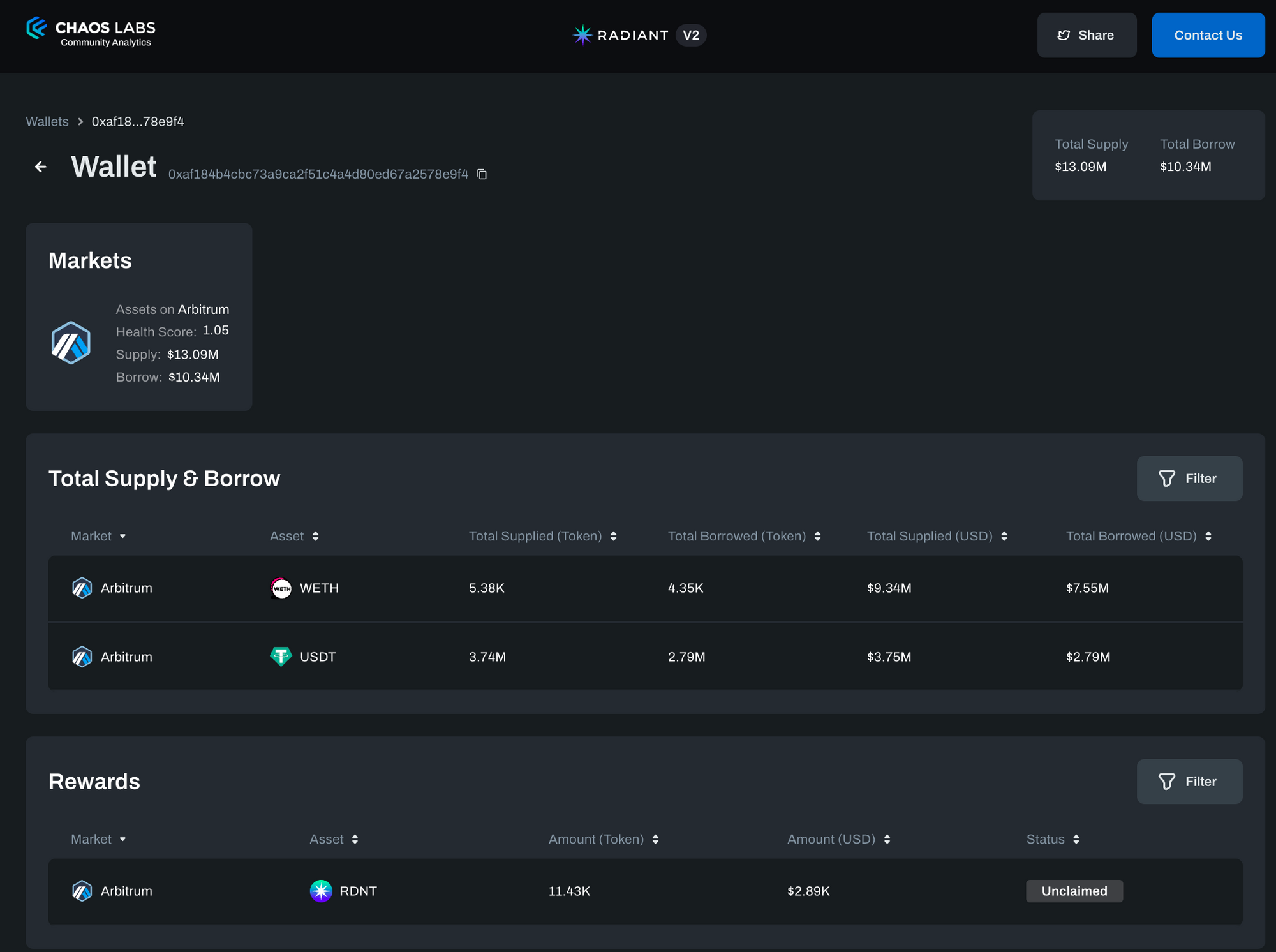Click the RDNT token icon in Rewards
This screenshot has width=1276, height=952.
pyautogui.click(x=321, y=891)
